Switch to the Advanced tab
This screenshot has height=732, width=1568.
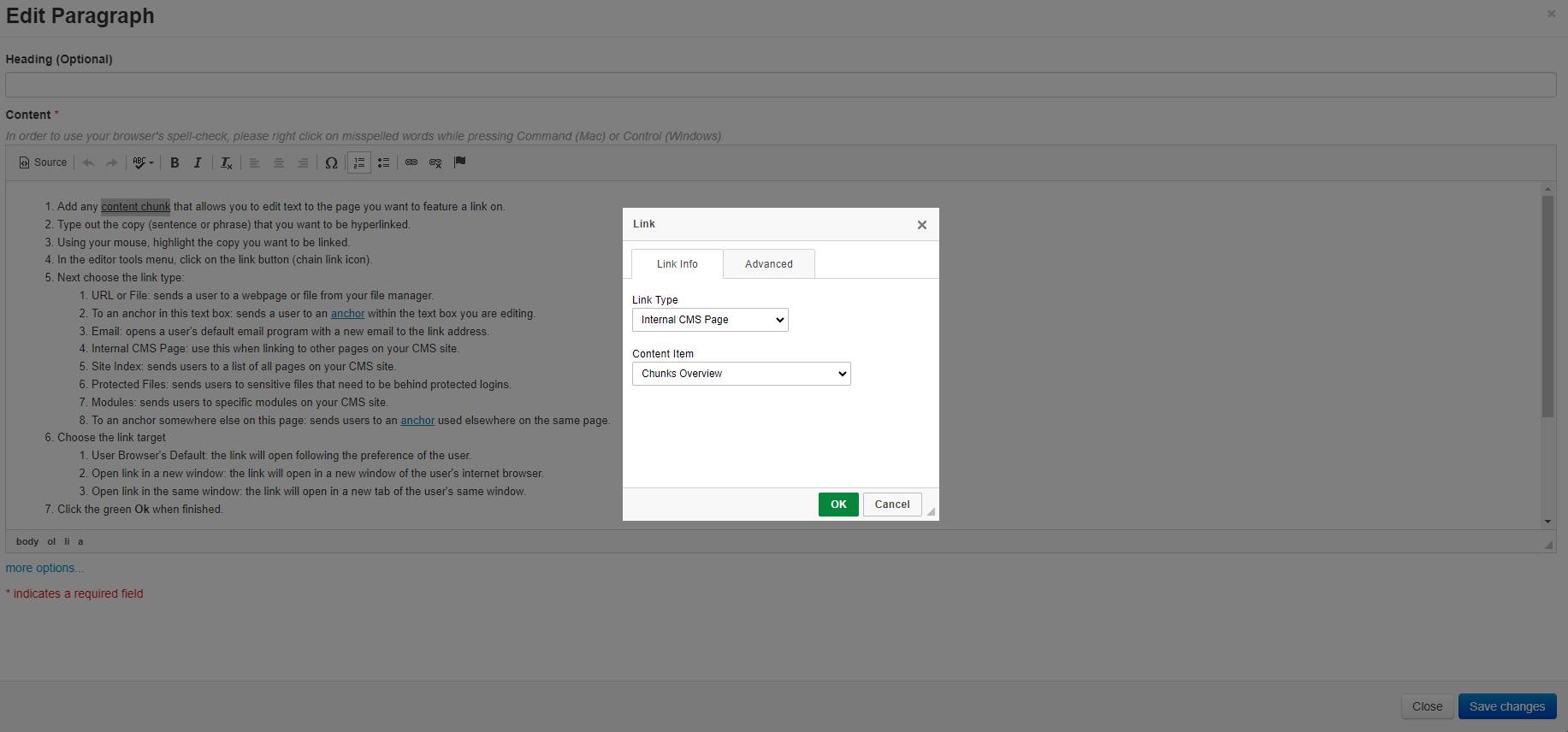768,264
